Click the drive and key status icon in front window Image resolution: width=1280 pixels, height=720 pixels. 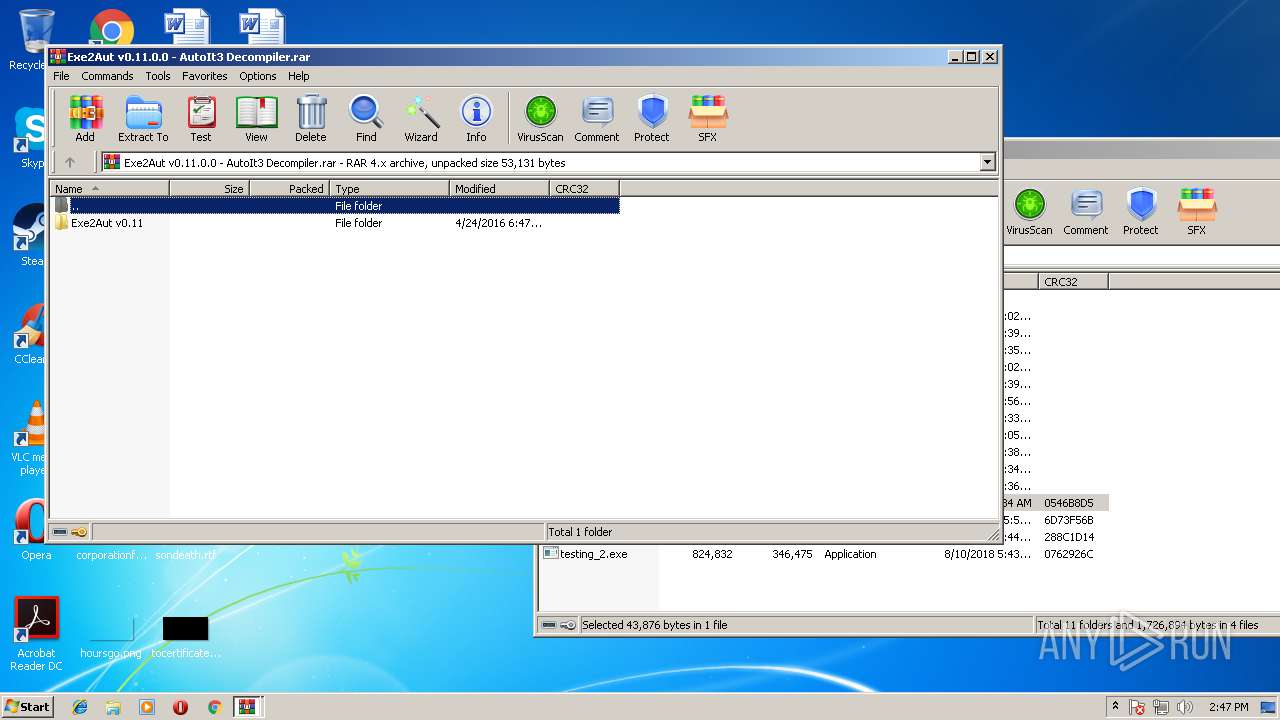69,532
